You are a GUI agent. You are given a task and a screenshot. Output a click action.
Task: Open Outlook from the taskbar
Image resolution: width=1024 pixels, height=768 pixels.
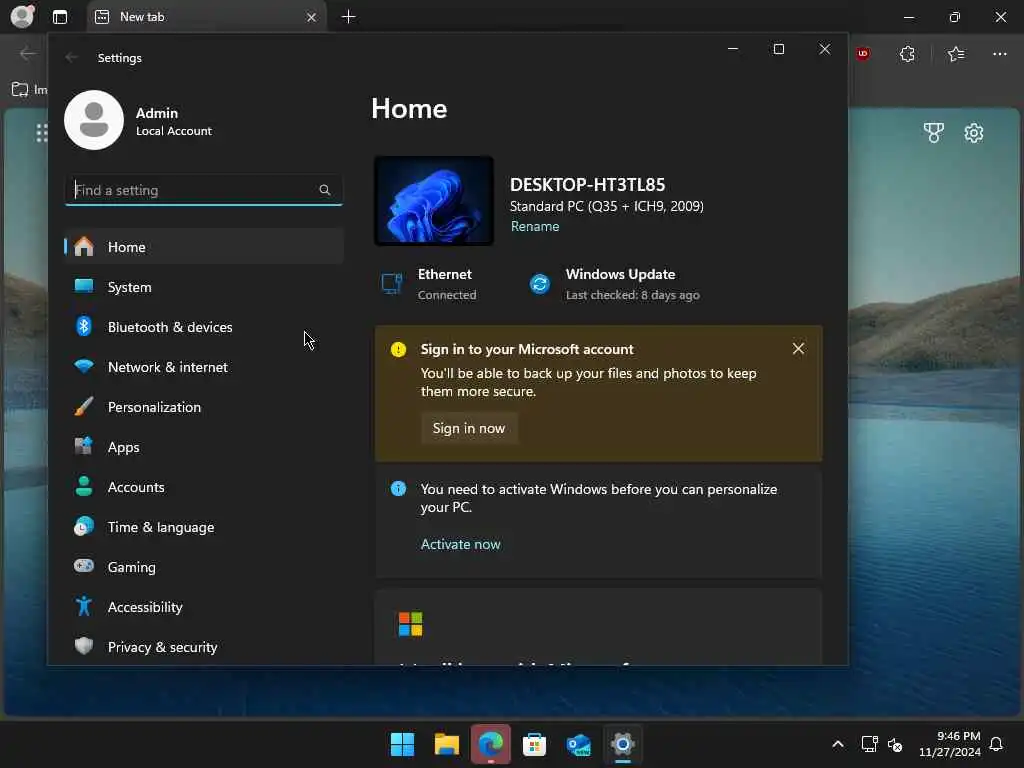579,744
